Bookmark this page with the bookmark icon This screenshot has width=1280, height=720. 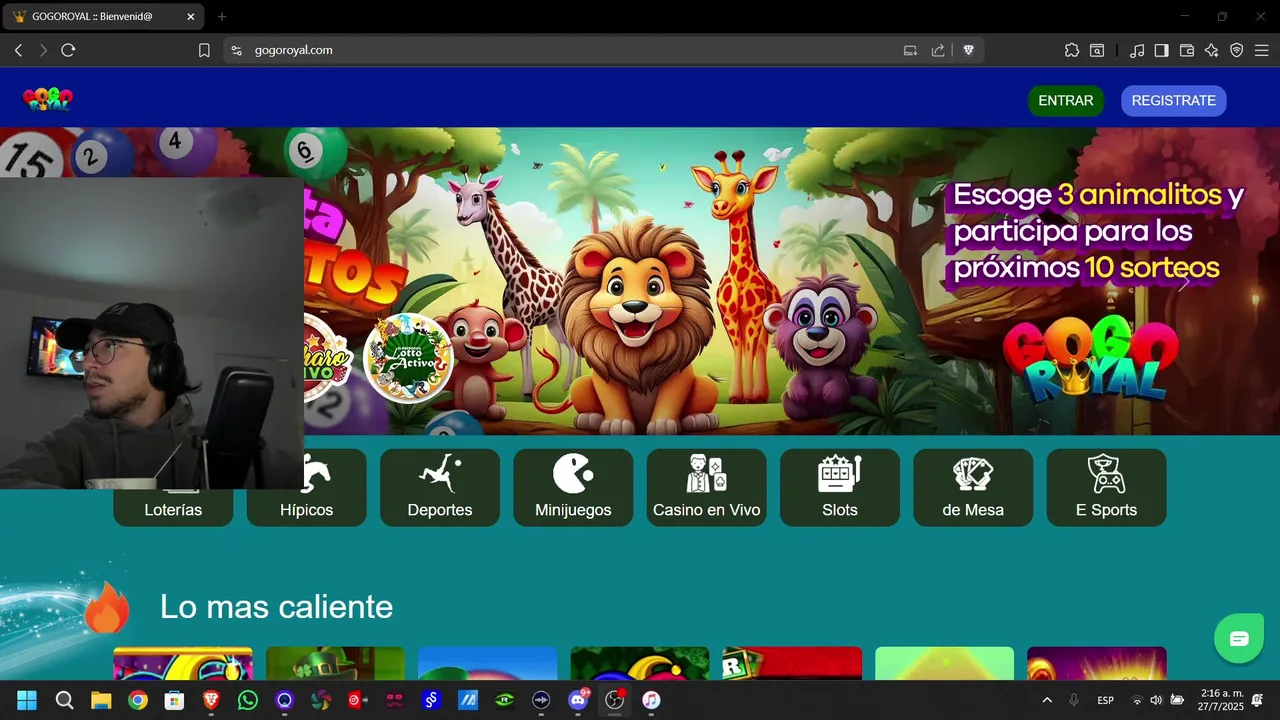click(204, 50)
